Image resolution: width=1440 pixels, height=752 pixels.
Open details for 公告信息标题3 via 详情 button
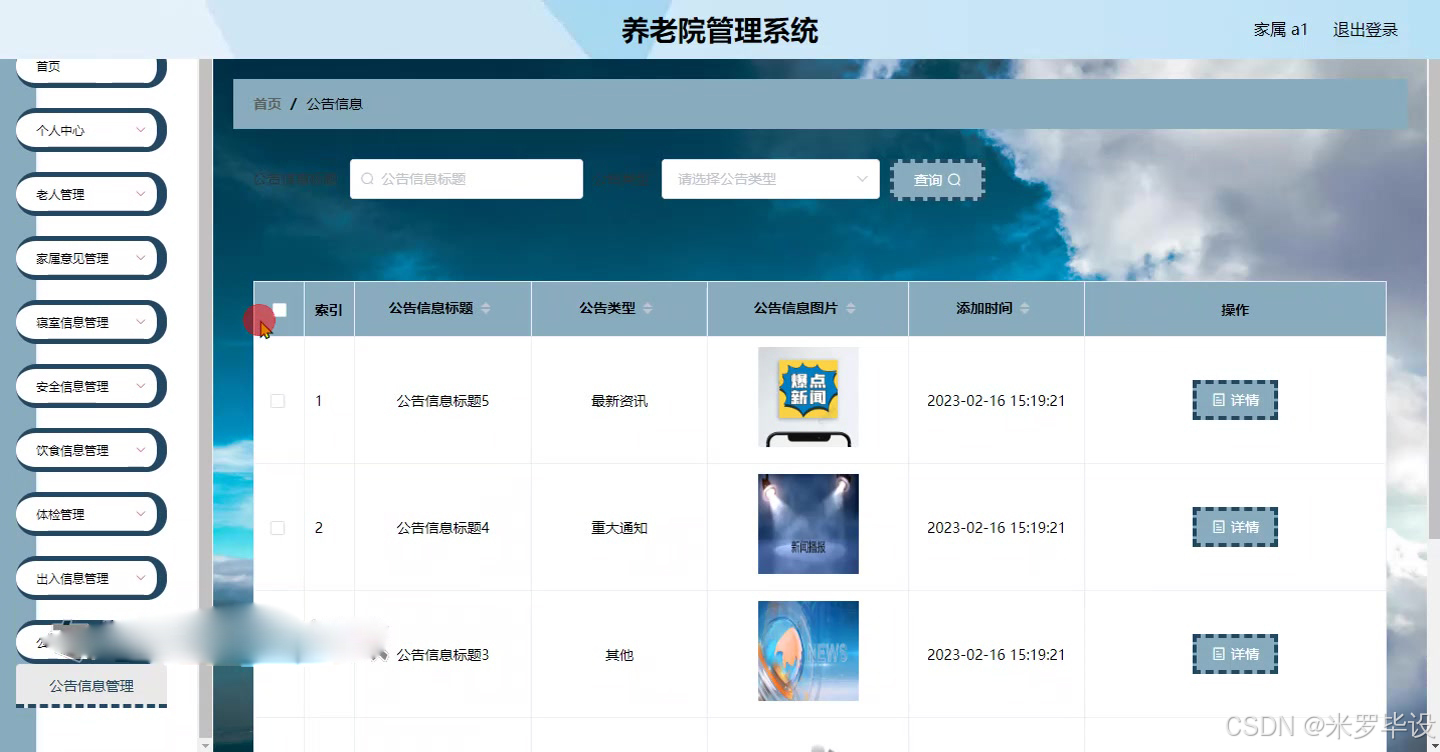1234,653
